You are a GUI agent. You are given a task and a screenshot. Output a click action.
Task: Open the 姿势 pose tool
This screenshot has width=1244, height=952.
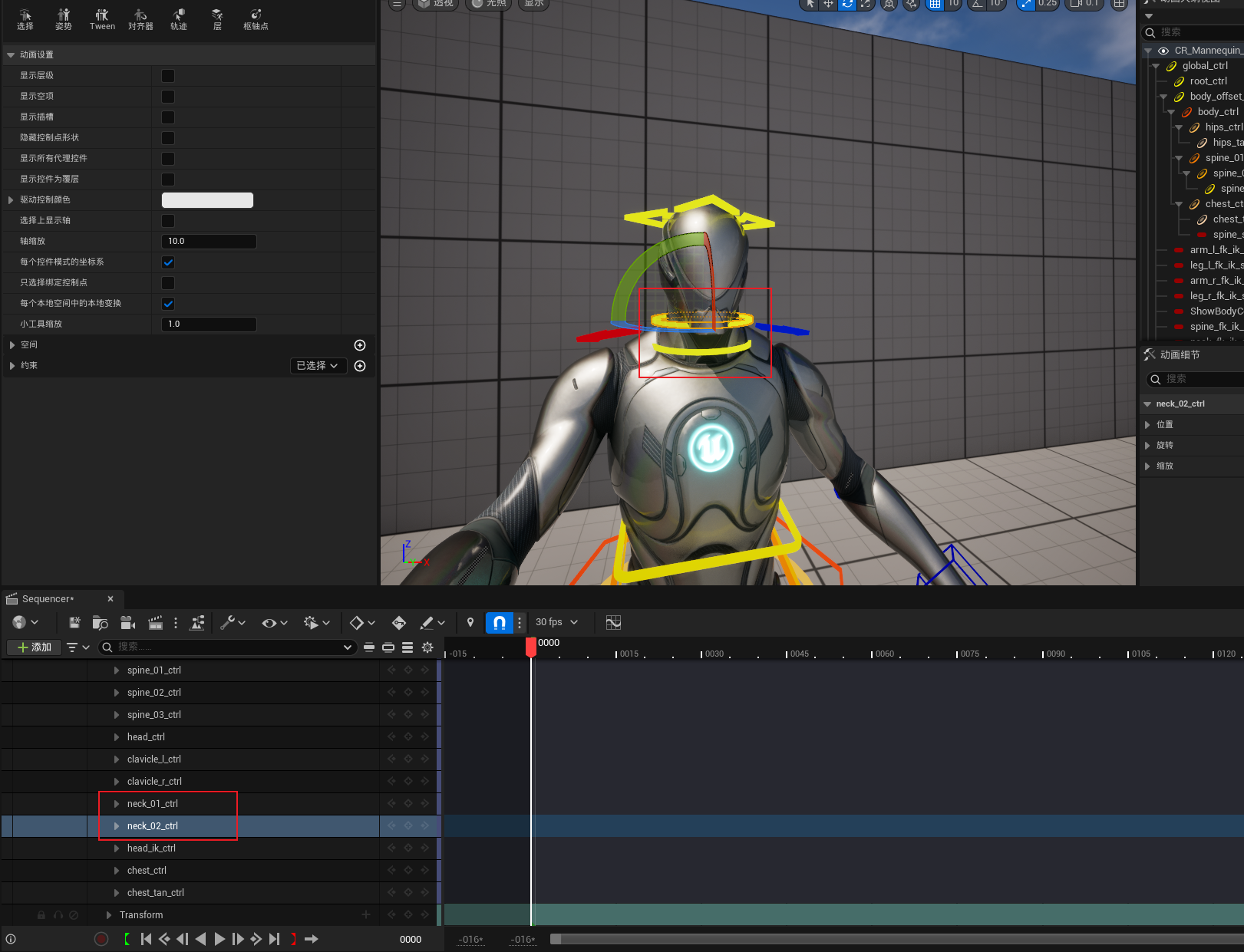pyautogui.click(x=64, y=19)
